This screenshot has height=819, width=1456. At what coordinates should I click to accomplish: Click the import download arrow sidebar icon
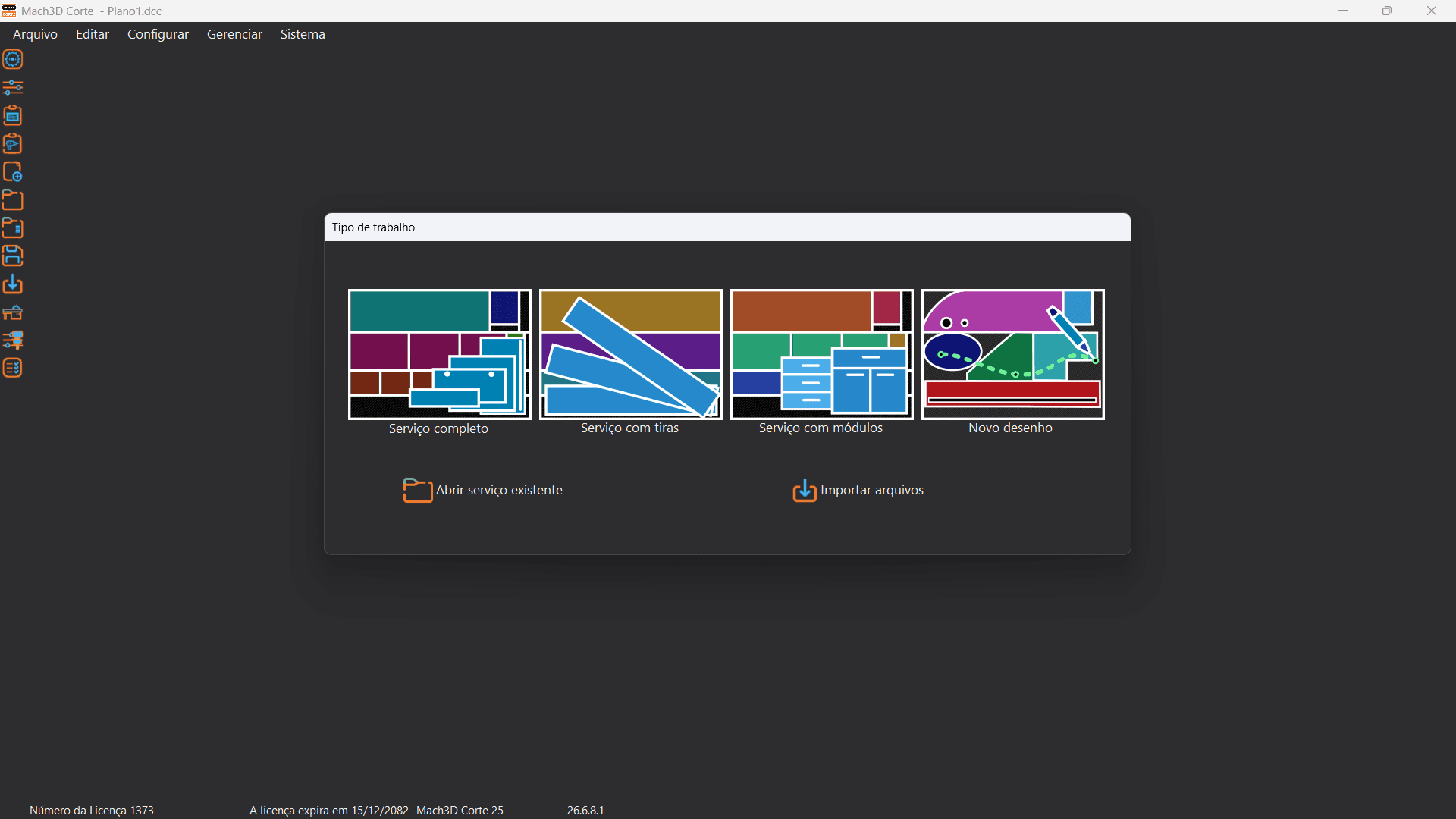tap(13, 284)
